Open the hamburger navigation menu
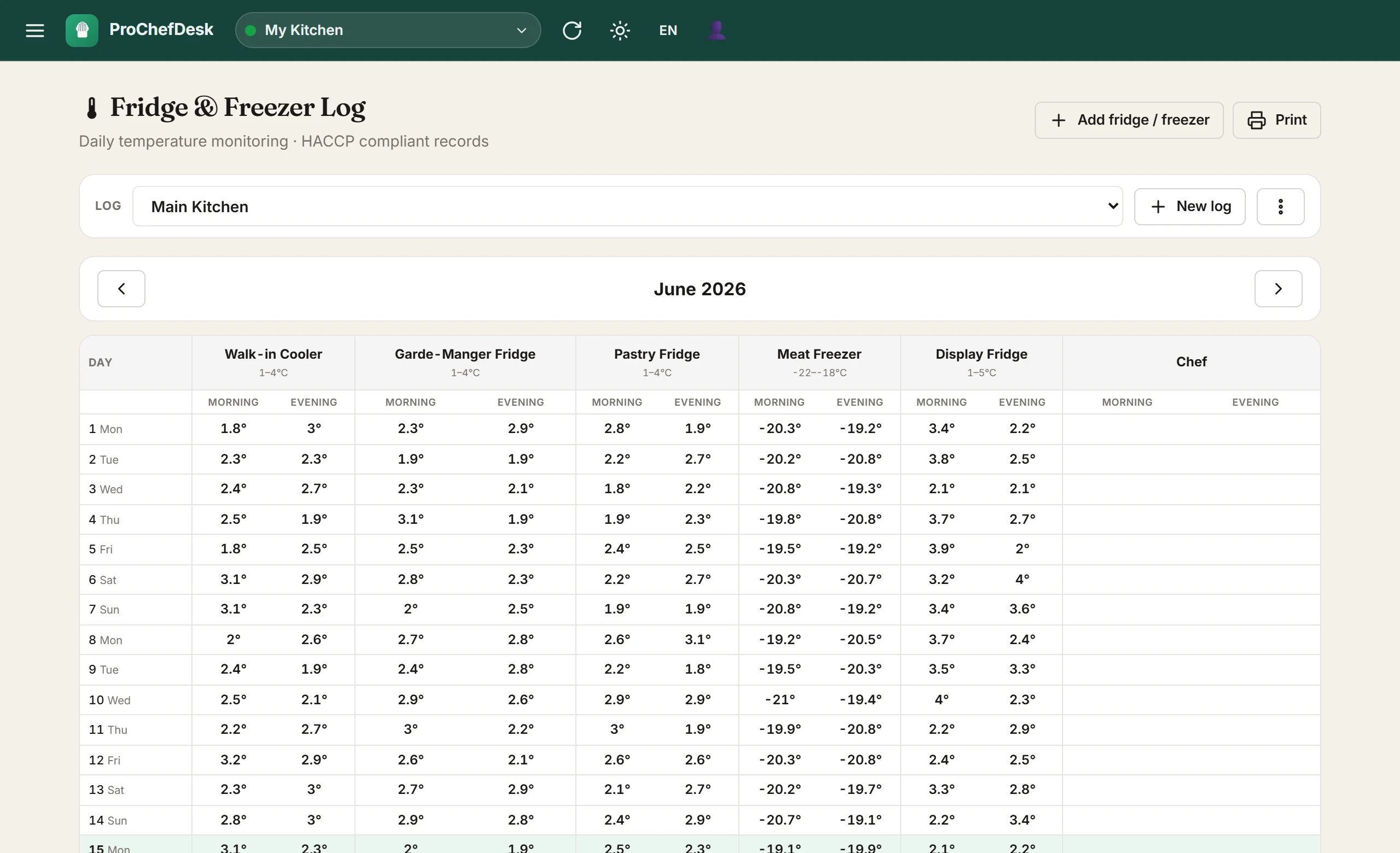Screen dimensions: 1400x853 tap(34, 30)
